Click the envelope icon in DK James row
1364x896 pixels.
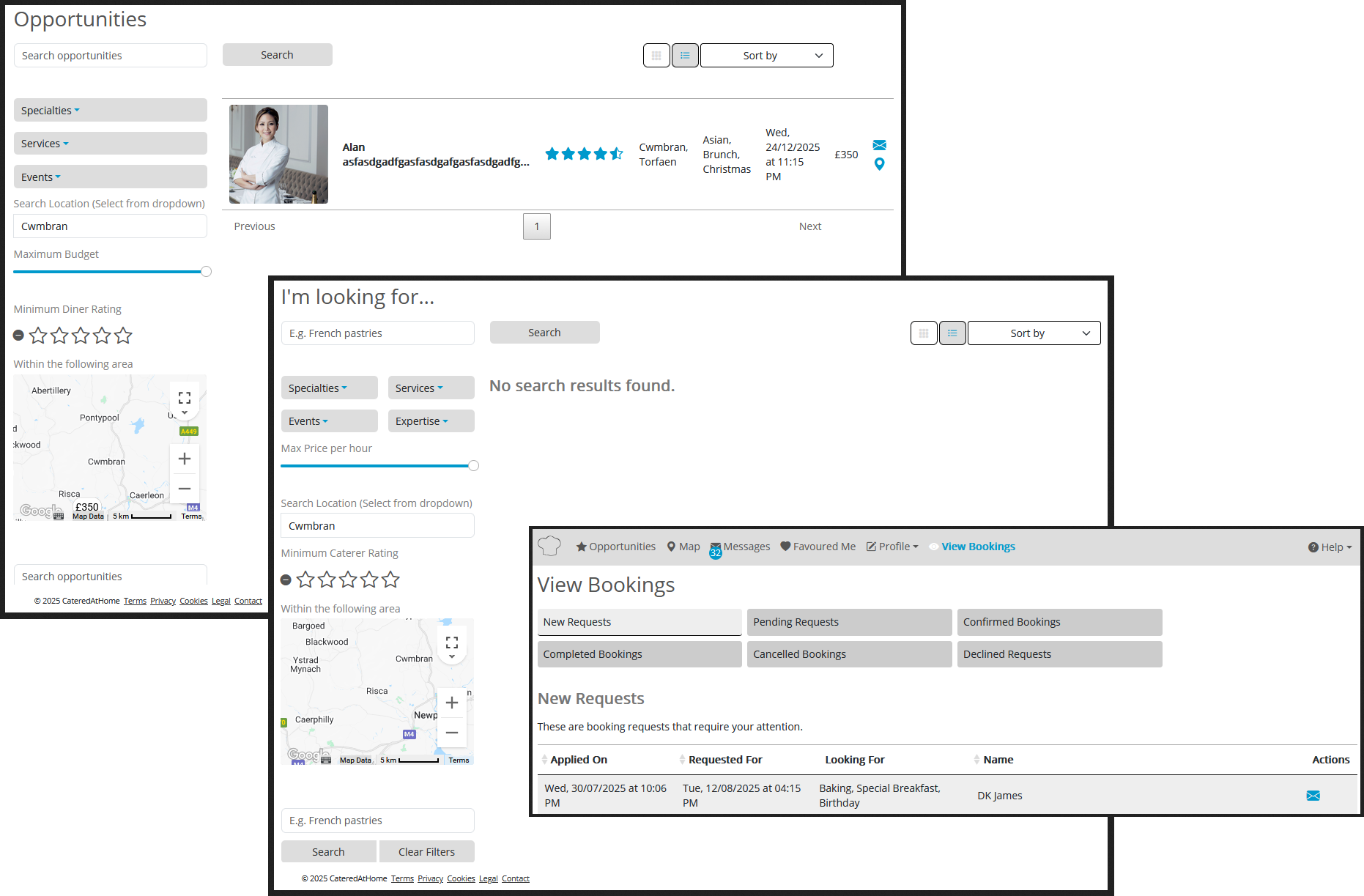[1313, 796]
